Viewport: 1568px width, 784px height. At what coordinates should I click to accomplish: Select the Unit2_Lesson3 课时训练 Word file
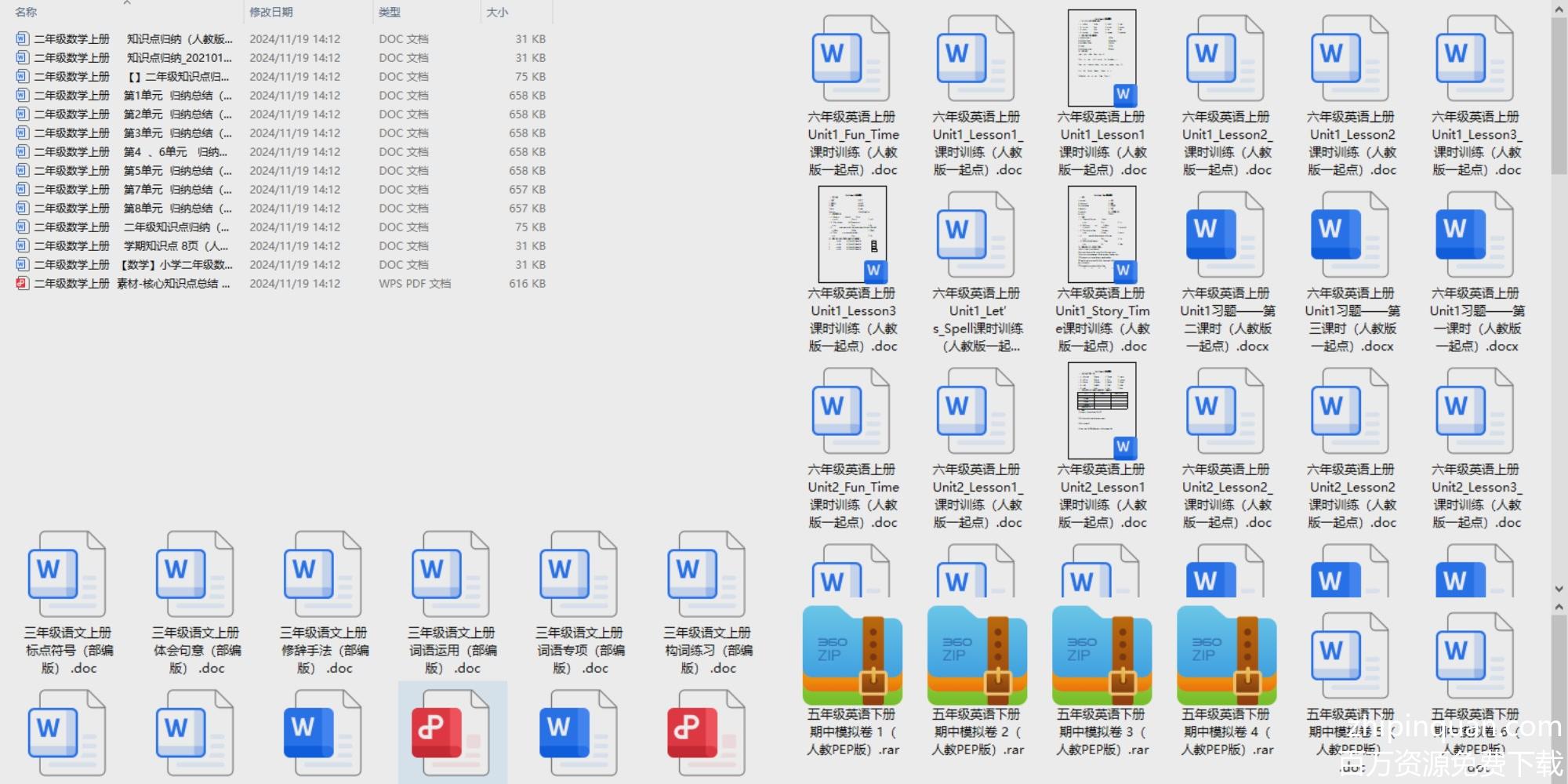1475,412
